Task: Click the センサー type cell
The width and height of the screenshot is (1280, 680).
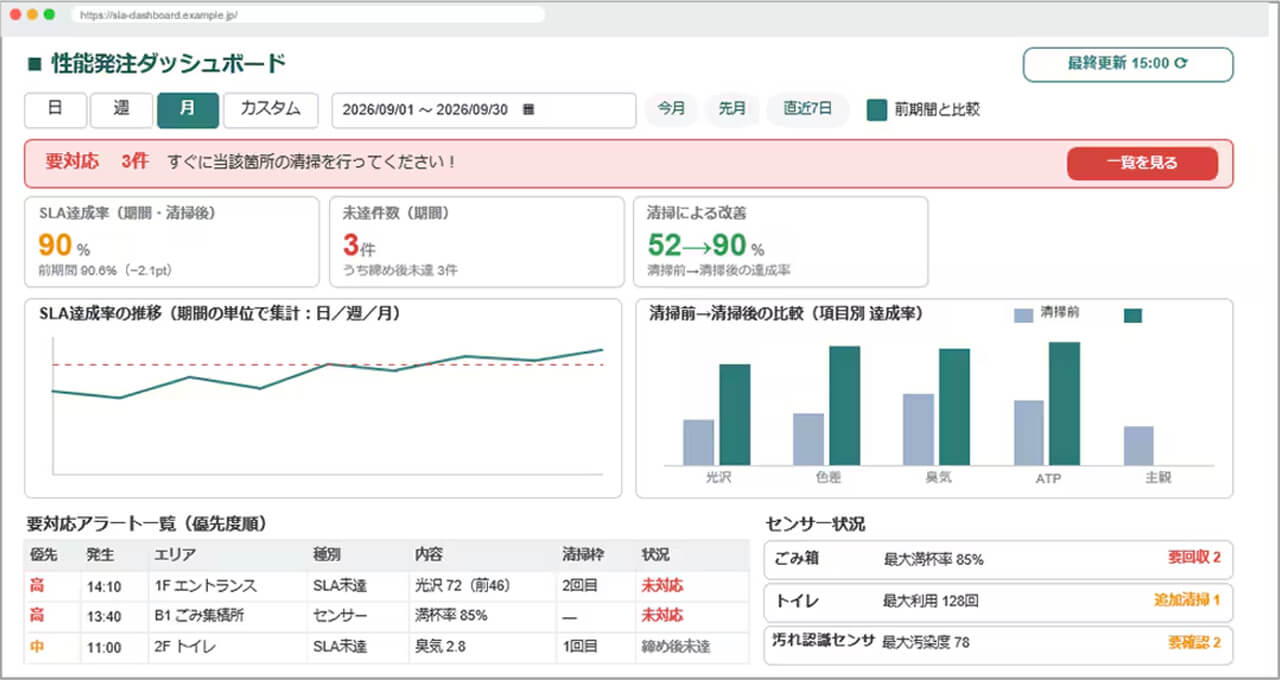Action: [340, 616]
